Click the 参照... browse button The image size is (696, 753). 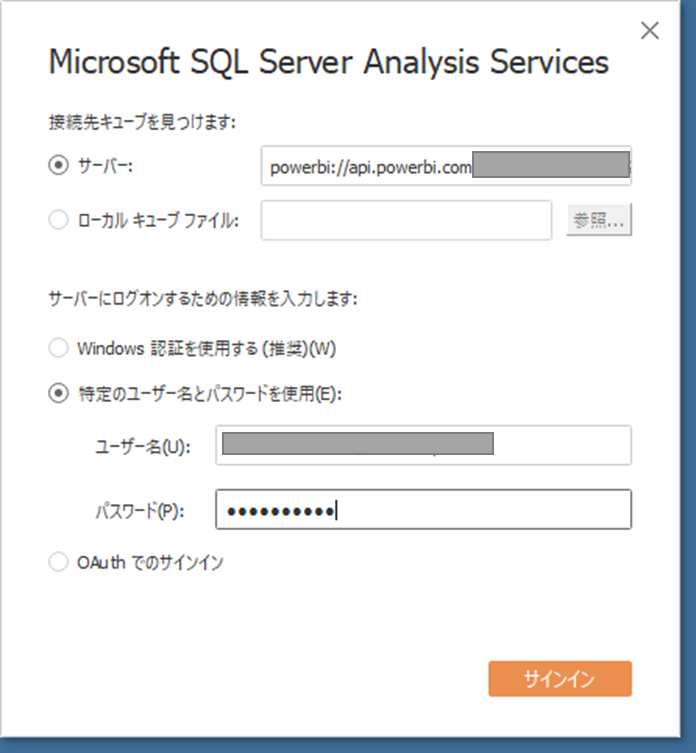pos(599,220)
